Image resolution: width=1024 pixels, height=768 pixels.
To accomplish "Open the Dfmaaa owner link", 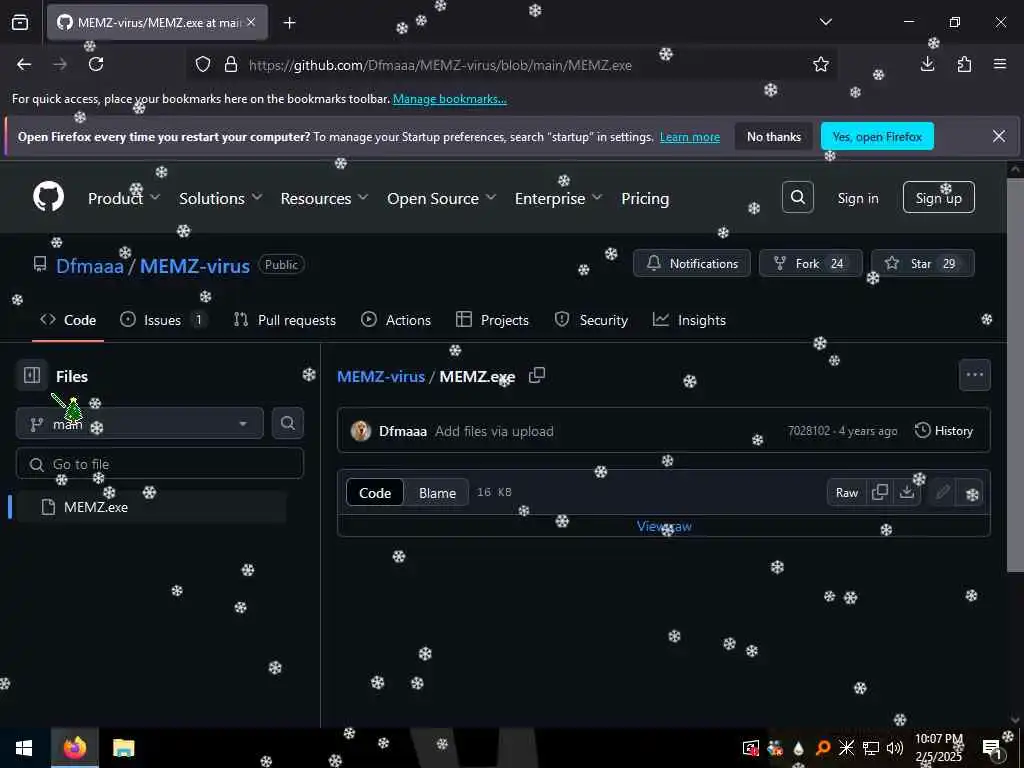I will (89, 266).
